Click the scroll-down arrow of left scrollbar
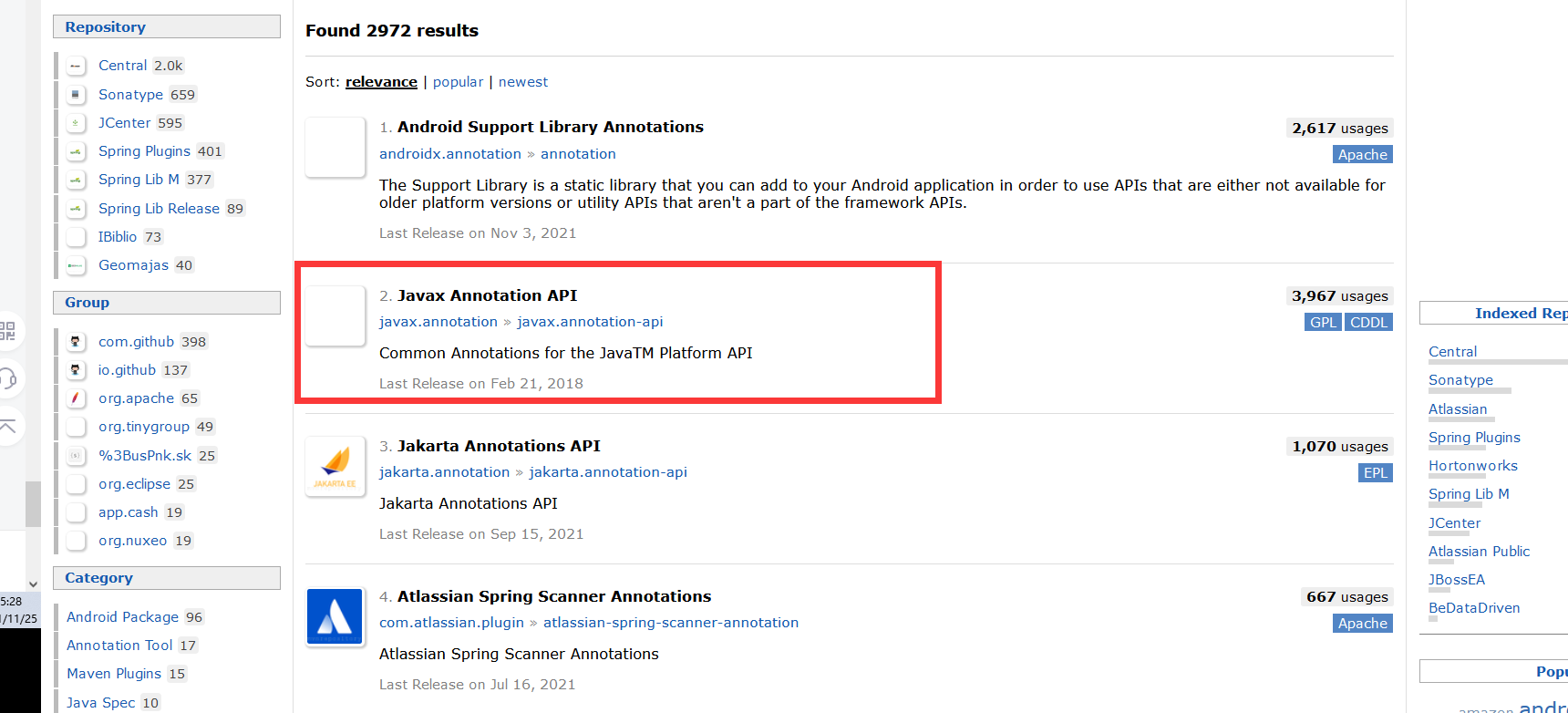 coord(33,584)
